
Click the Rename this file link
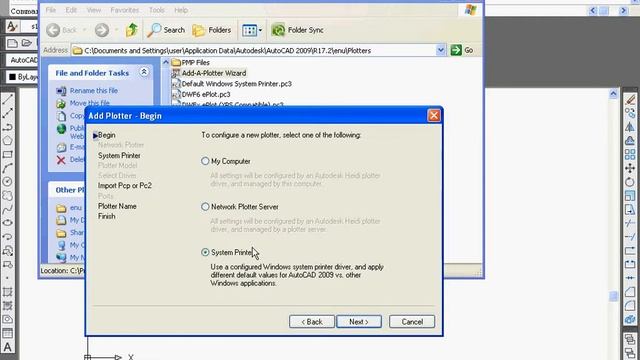[94, 91]
